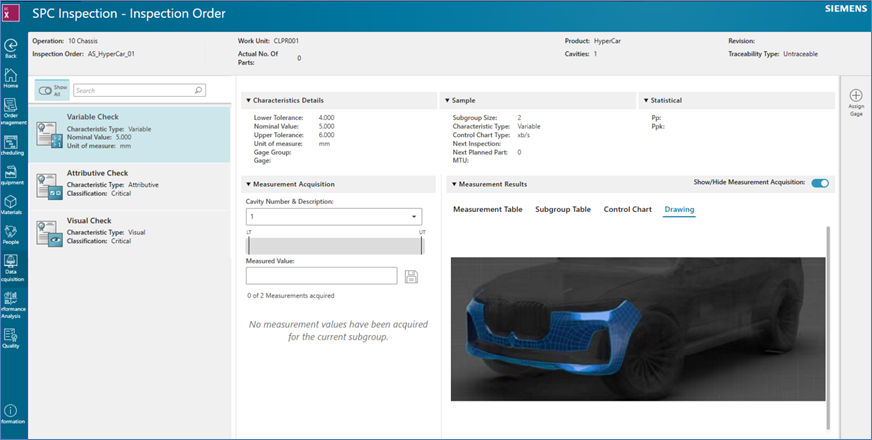Viewport: 872px width, 440px height.
Task: Toggle Show/Hide Measurement Acquisition switch
Action: coord(820,183)
